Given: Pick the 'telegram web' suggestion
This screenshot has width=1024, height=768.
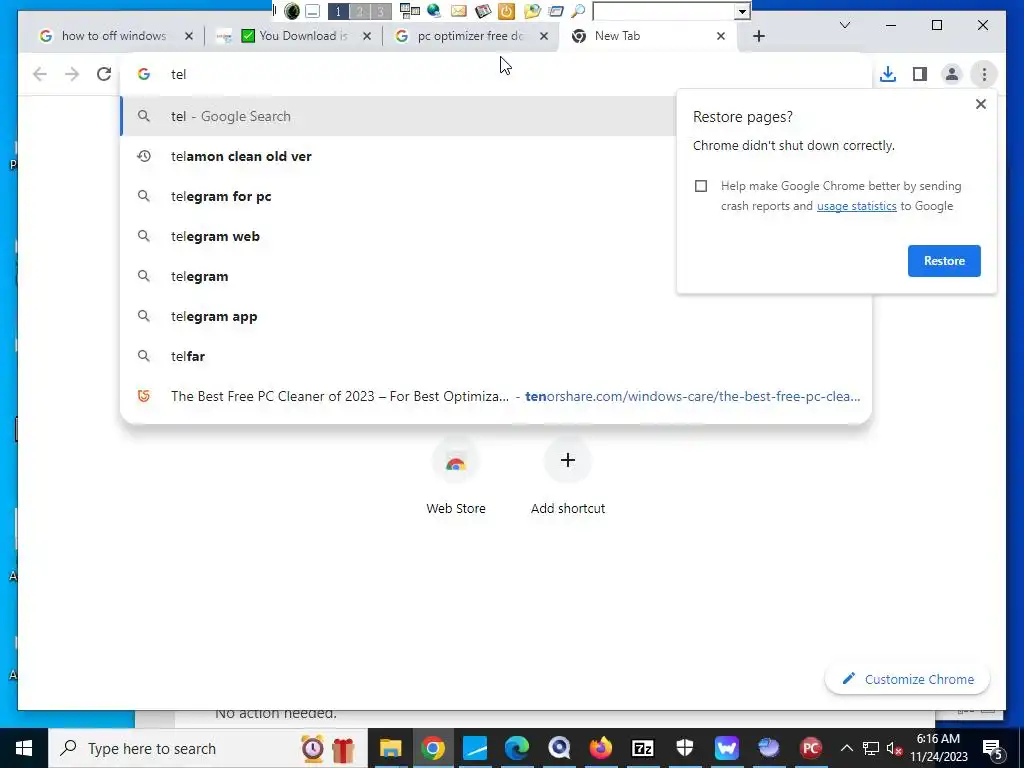Looking at the screenshot, I should tap(398, 236).
